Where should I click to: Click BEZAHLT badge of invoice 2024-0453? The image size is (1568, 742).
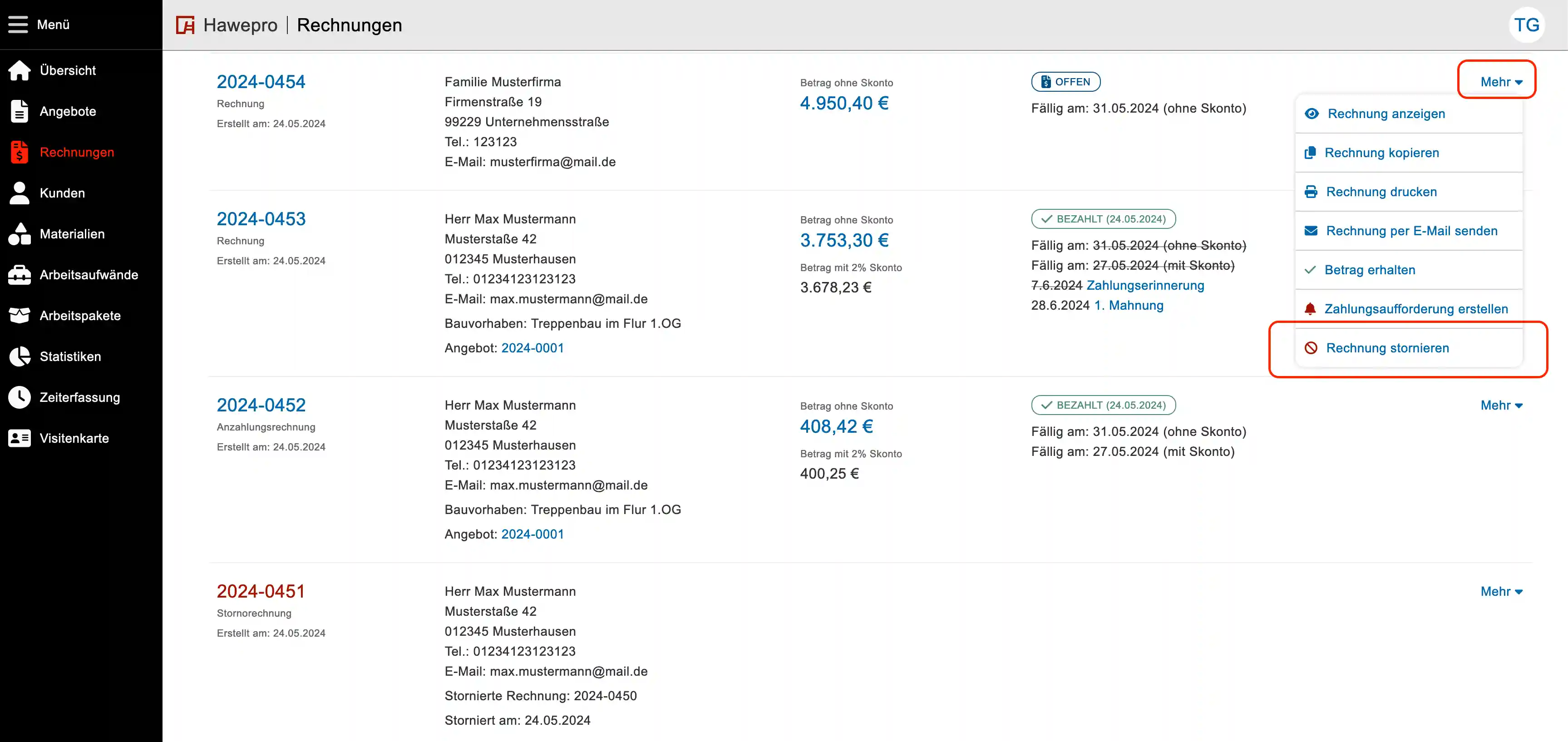1103,218
